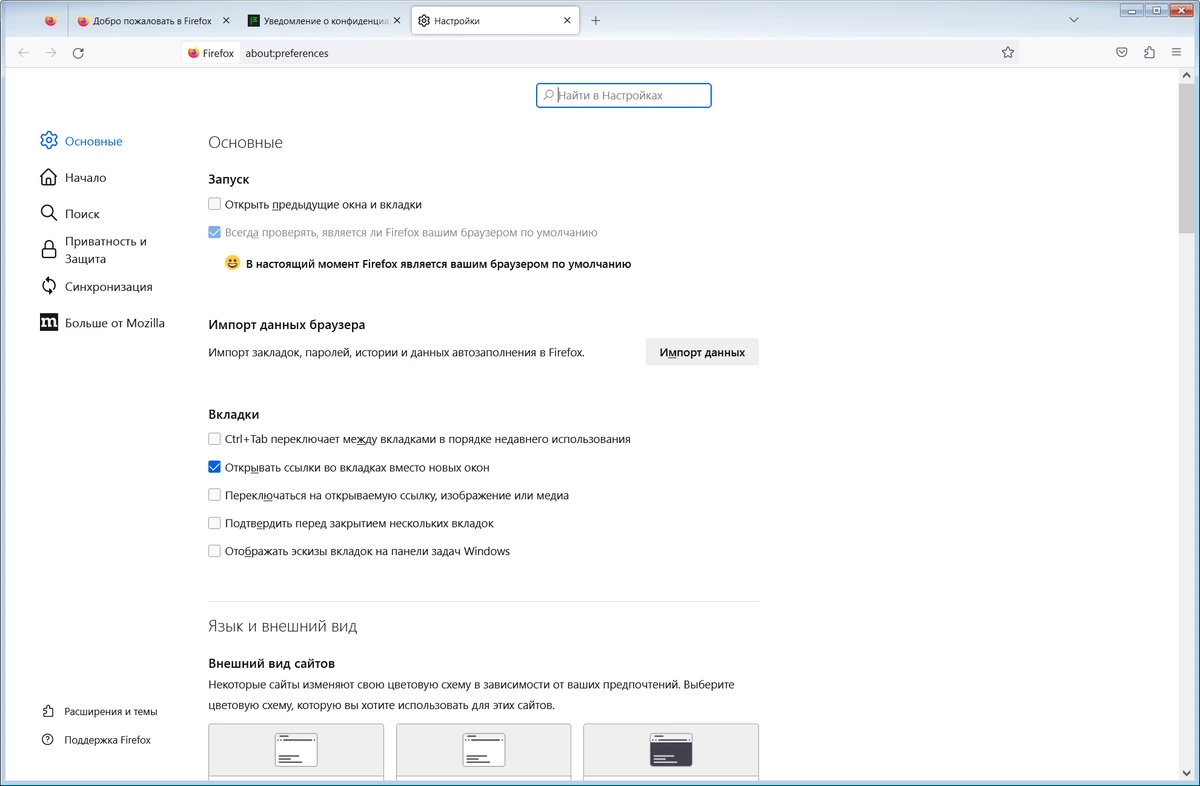Open a new tab with plus button
Screen dimensions: 1200x786
pos(596,20)
